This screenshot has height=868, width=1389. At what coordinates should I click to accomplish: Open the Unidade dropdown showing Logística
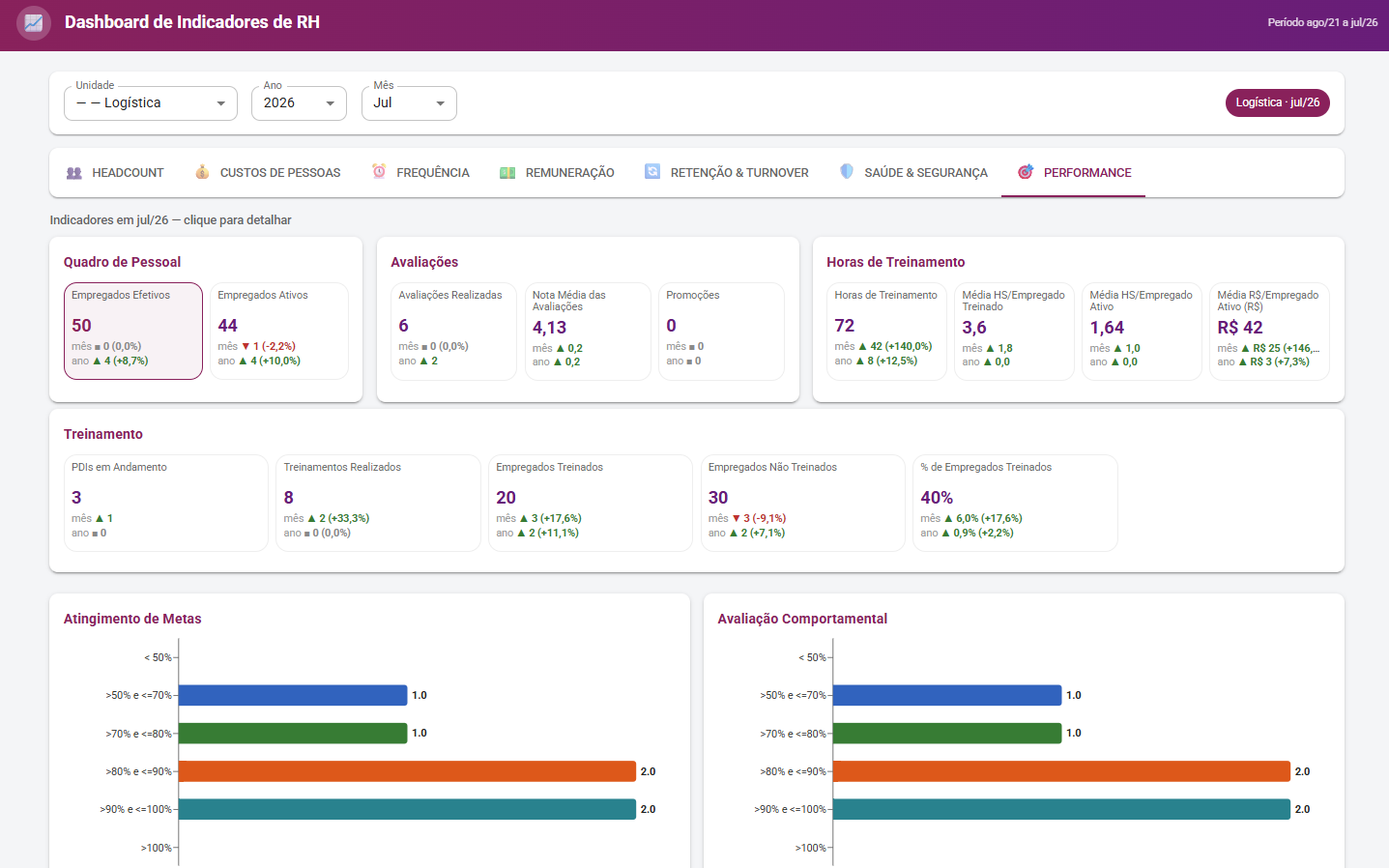coord(151,103)
